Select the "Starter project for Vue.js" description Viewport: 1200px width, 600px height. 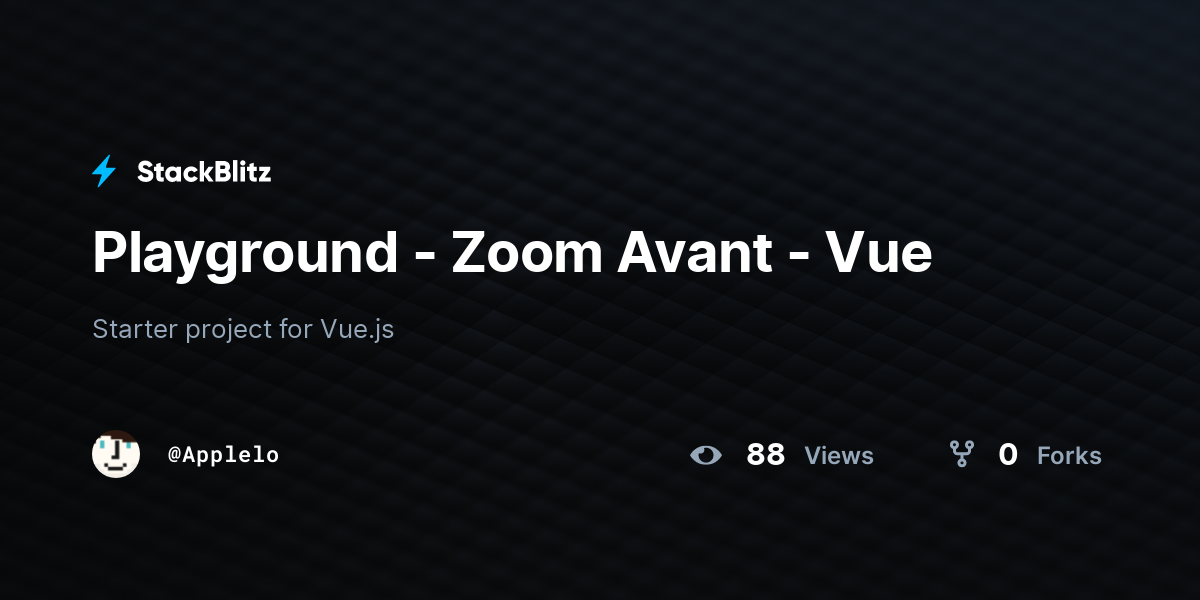click(x=243, y=329)
